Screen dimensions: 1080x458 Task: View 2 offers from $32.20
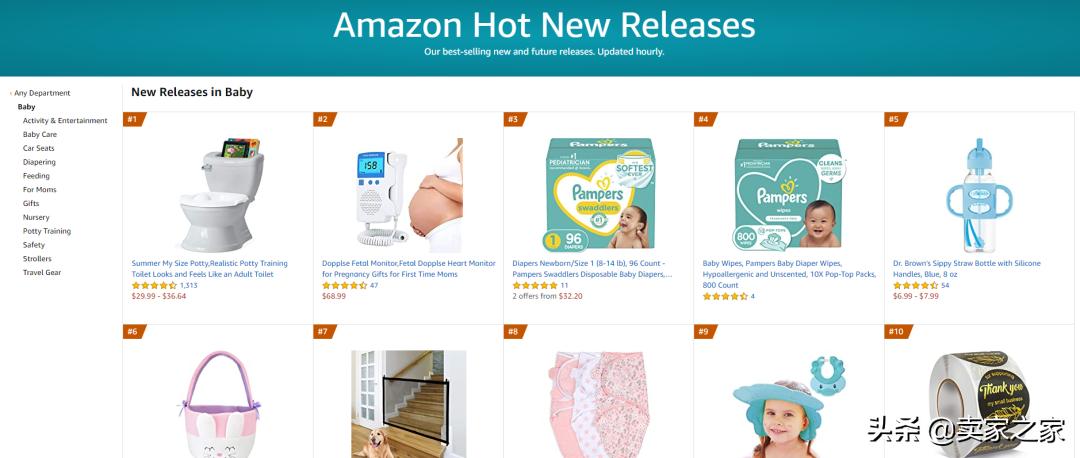[547, 296]
